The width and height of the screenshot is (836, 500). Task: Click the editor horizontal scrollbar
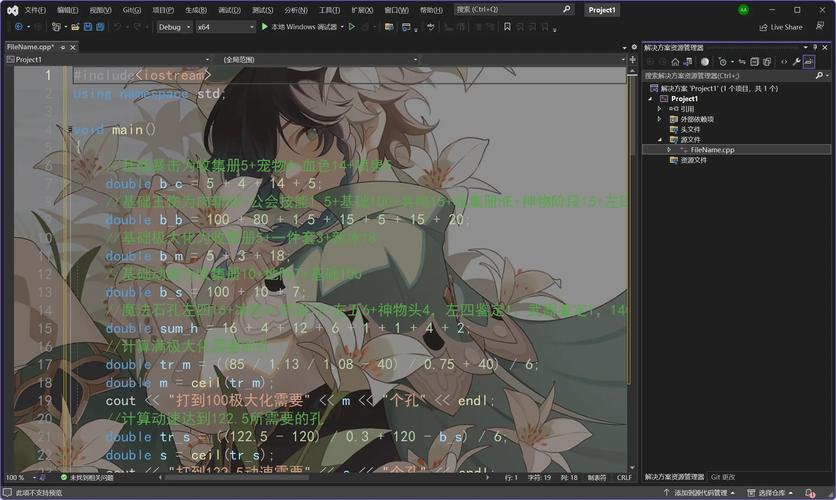pyautogui.click(x=238, y=478)
